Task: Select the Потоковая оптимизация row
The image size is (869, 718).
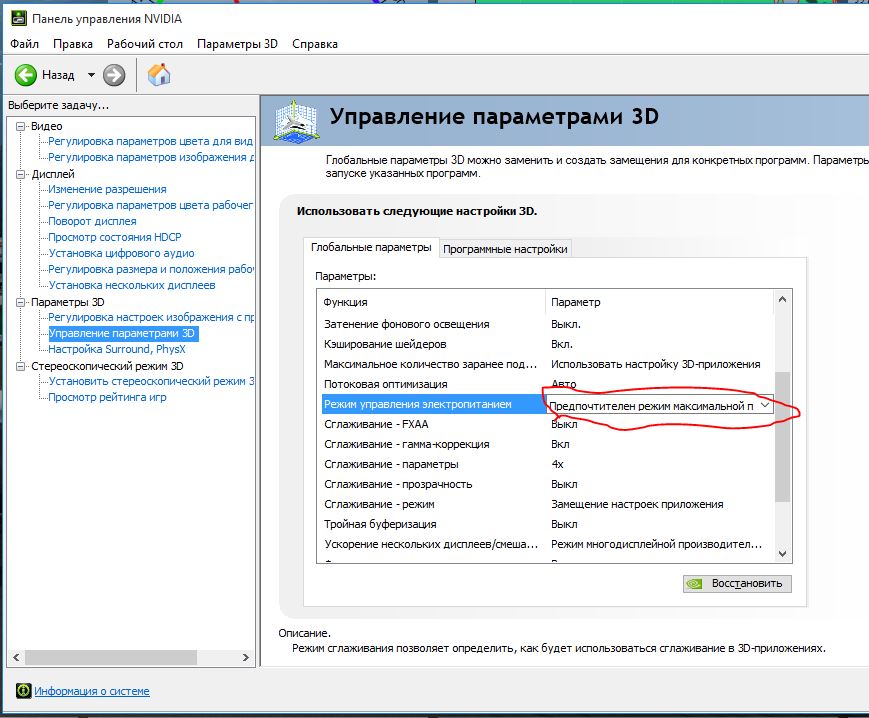Action: click(545, 384)
